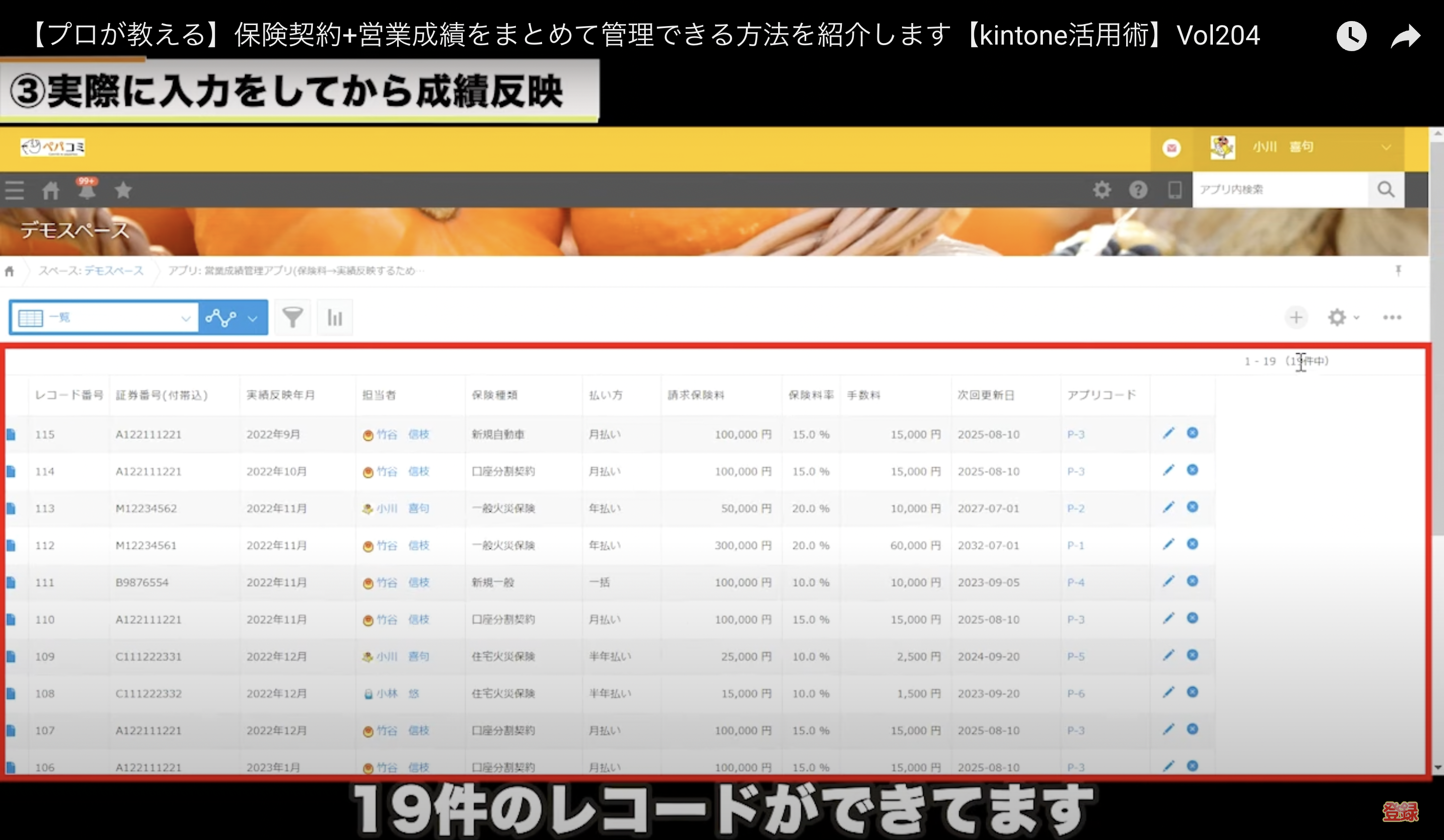This screenshot has height=840, width=1444.
Task: Open the bar chart aggregate icon
Action: [334, 317]
